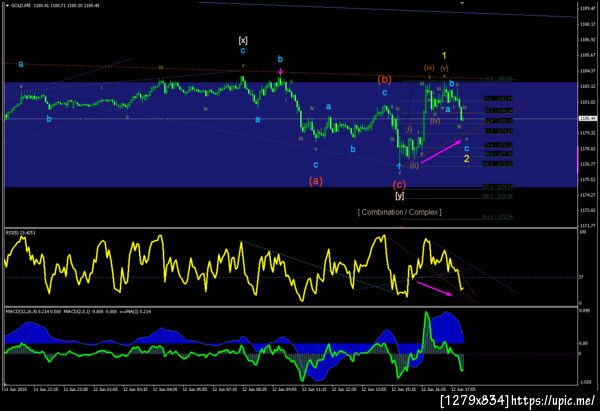600x411 pixels.
Task: Select the magenta falling arrow in RSI panel
Action: pos(435,289)
